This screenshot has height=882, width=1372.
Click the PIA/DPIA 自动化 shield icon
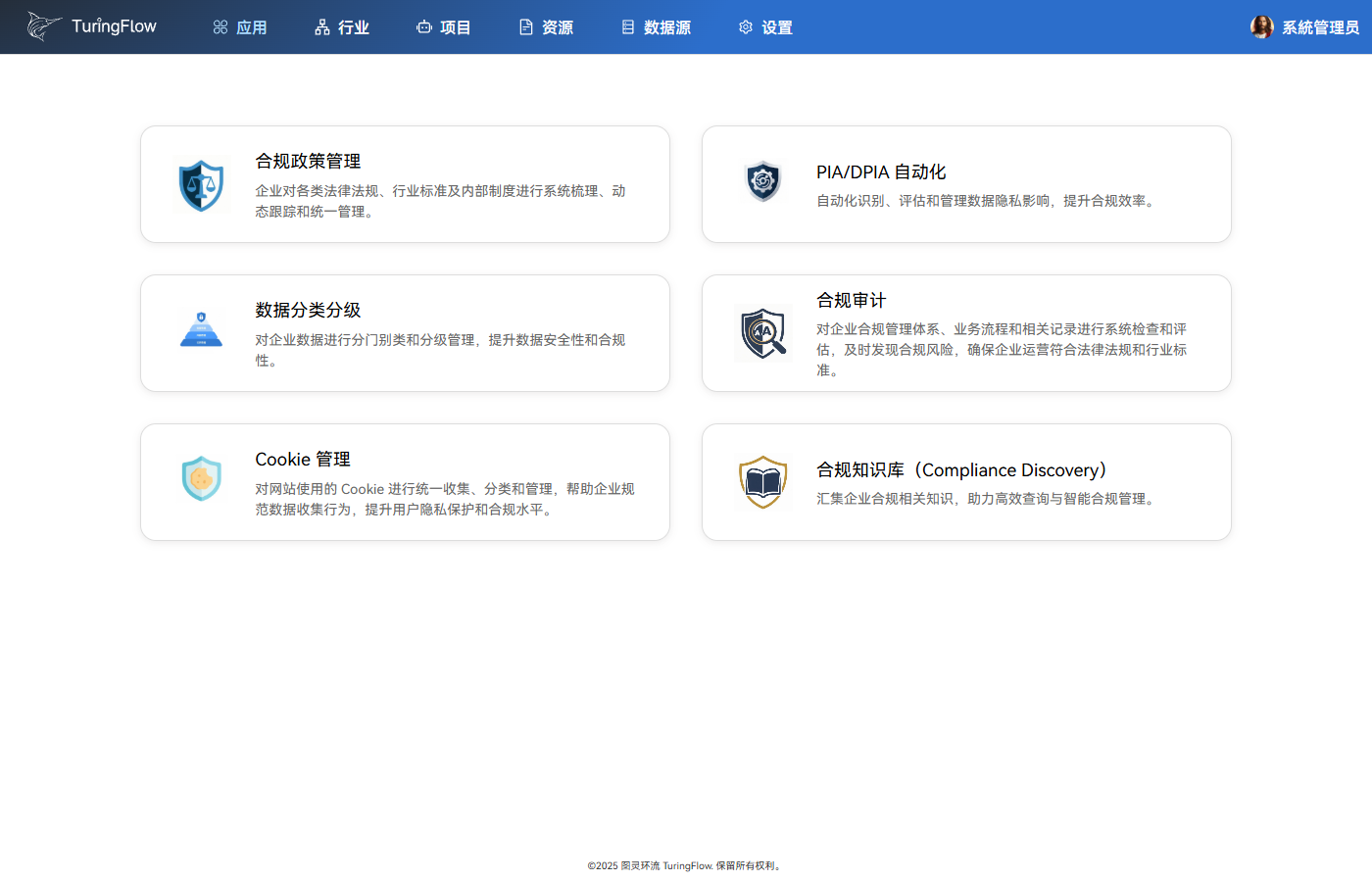click(763, 181)
